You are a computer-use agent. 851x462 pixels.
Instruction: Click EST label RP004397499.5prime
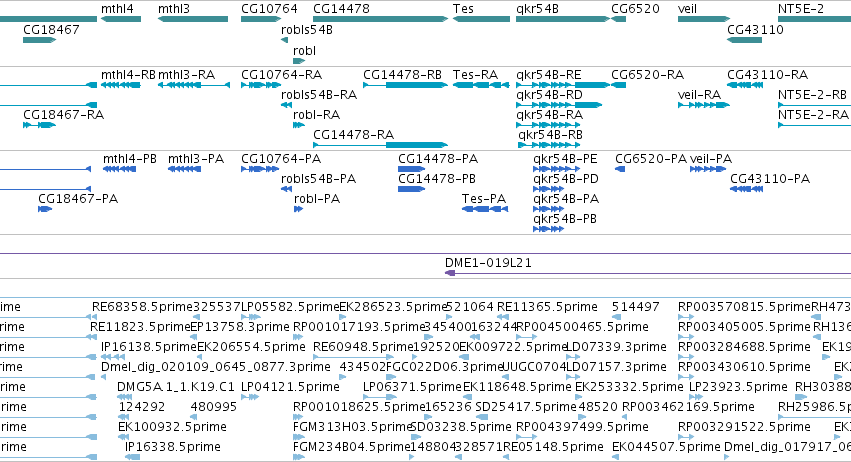pyautogui.click(x=582, y=427)
